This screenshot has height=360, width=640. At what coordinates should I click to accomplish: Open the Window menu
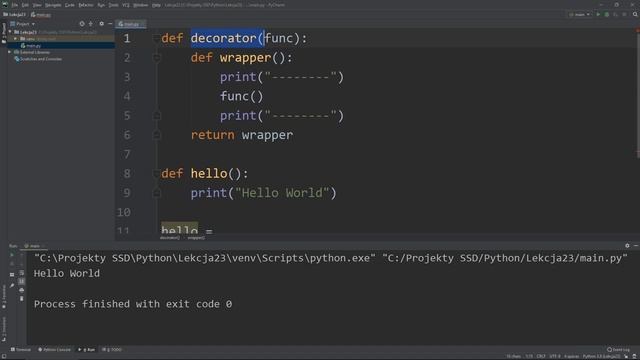[140, 5]
